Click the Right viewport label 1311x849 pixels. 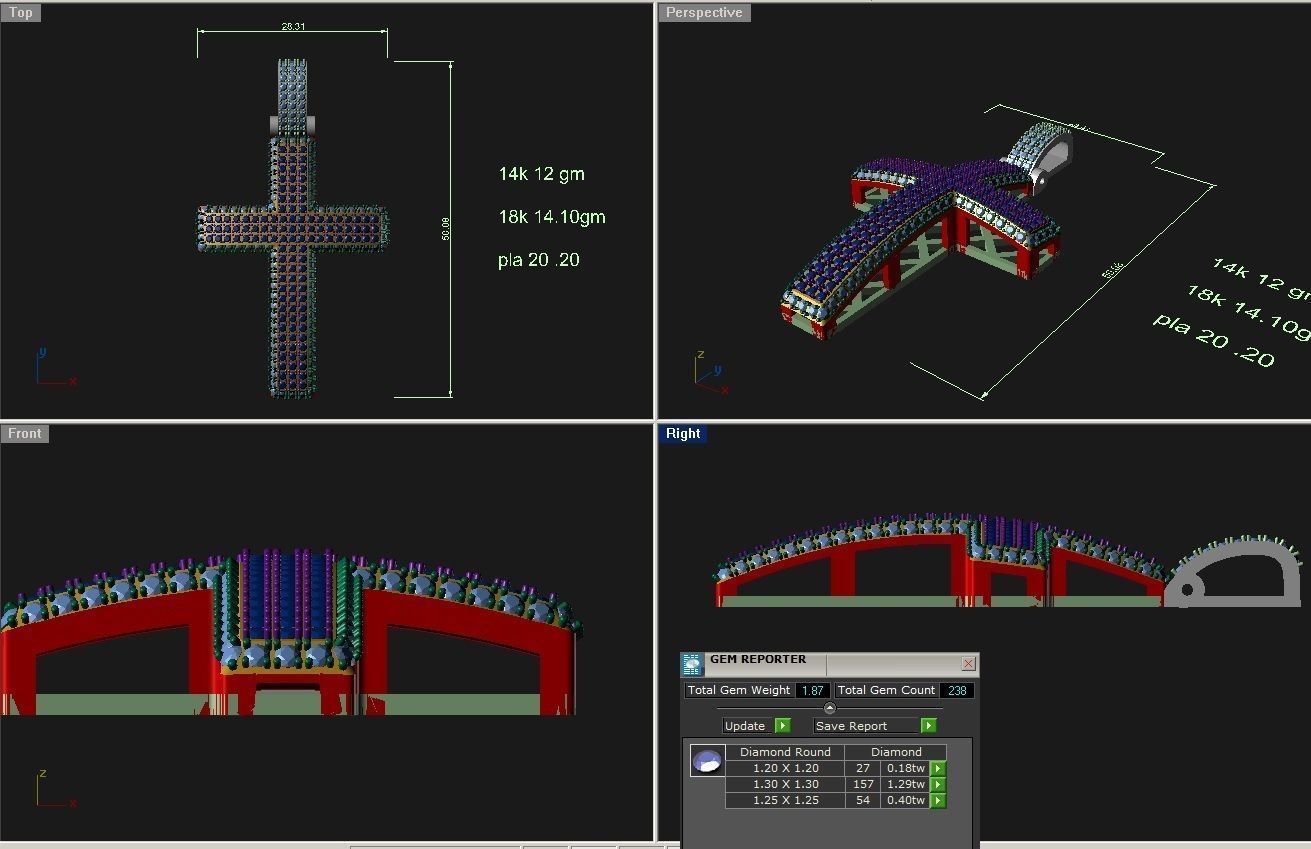[683, 434]
